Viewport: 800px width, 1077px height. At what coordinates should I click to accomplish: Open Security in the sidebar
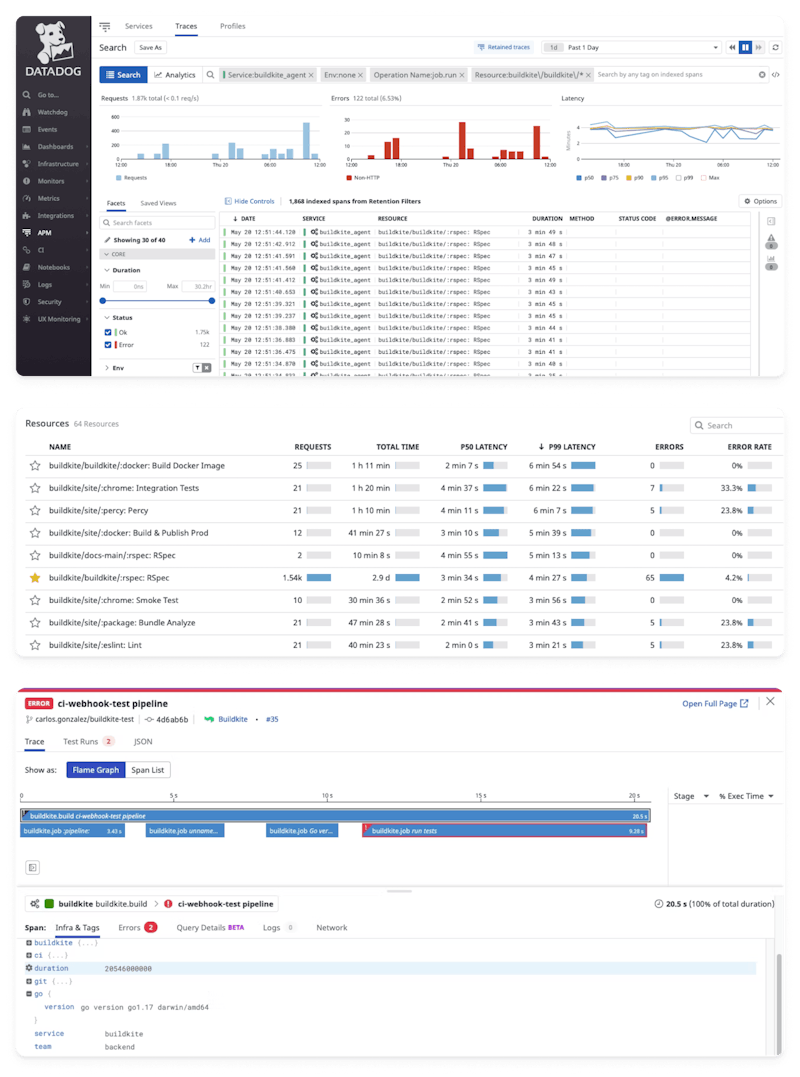point(49,302)
